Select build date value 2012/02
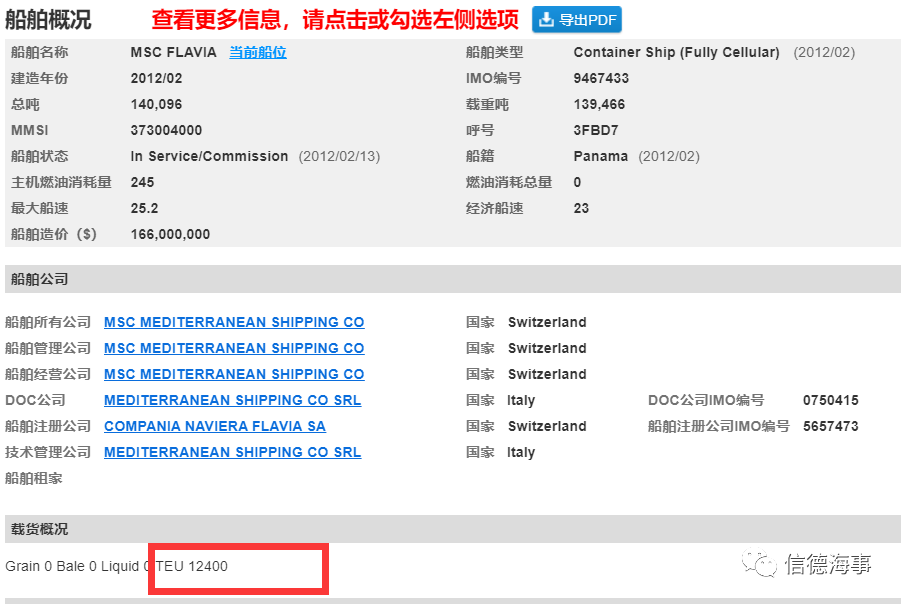901x604 pixels. pyautogui.click(x=156, y=78)
